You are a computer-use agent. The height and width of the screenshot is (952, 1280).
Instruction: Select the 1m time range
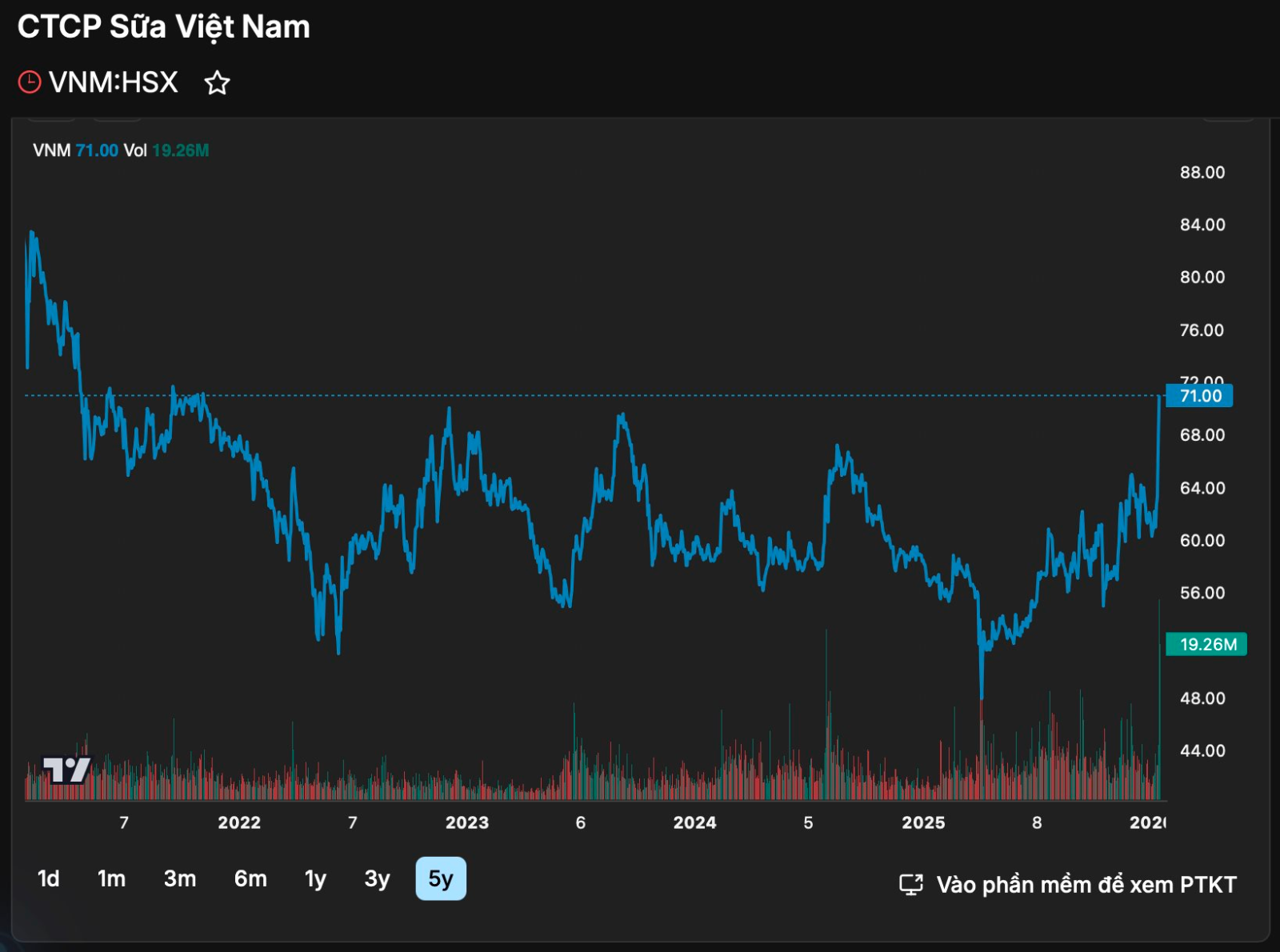pyautogui.click(x=111, y=878)
